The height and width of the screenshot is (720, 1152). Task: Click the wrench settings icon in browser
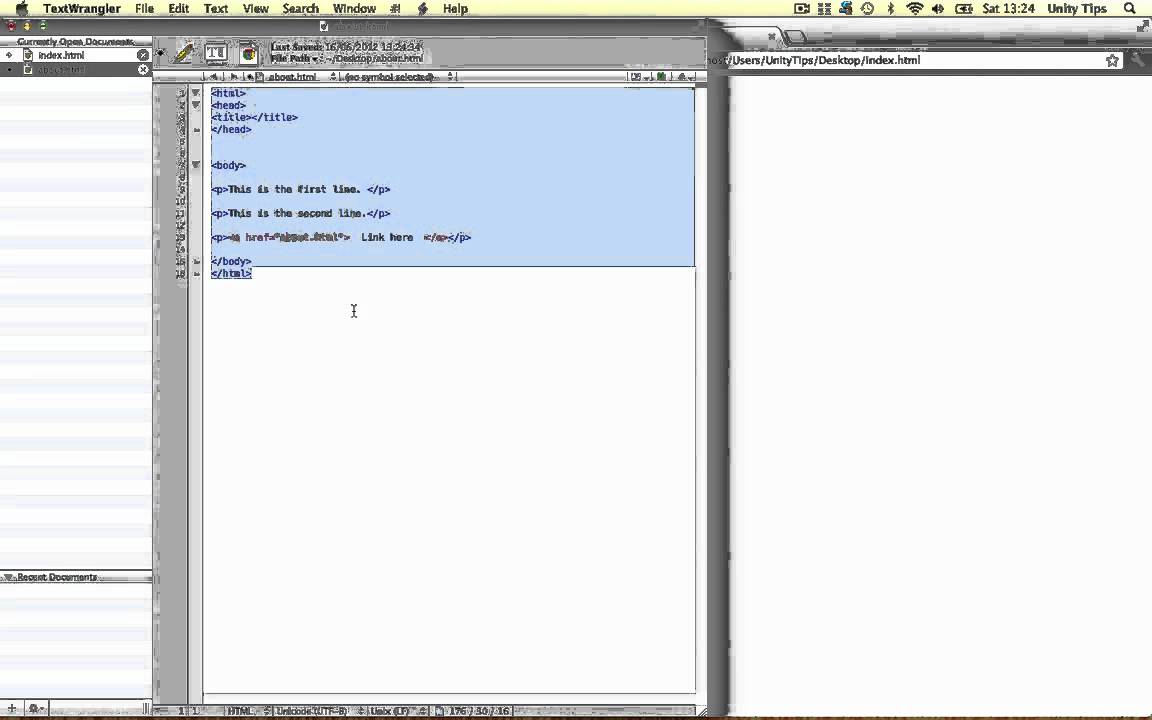(x=1139, y=60)
